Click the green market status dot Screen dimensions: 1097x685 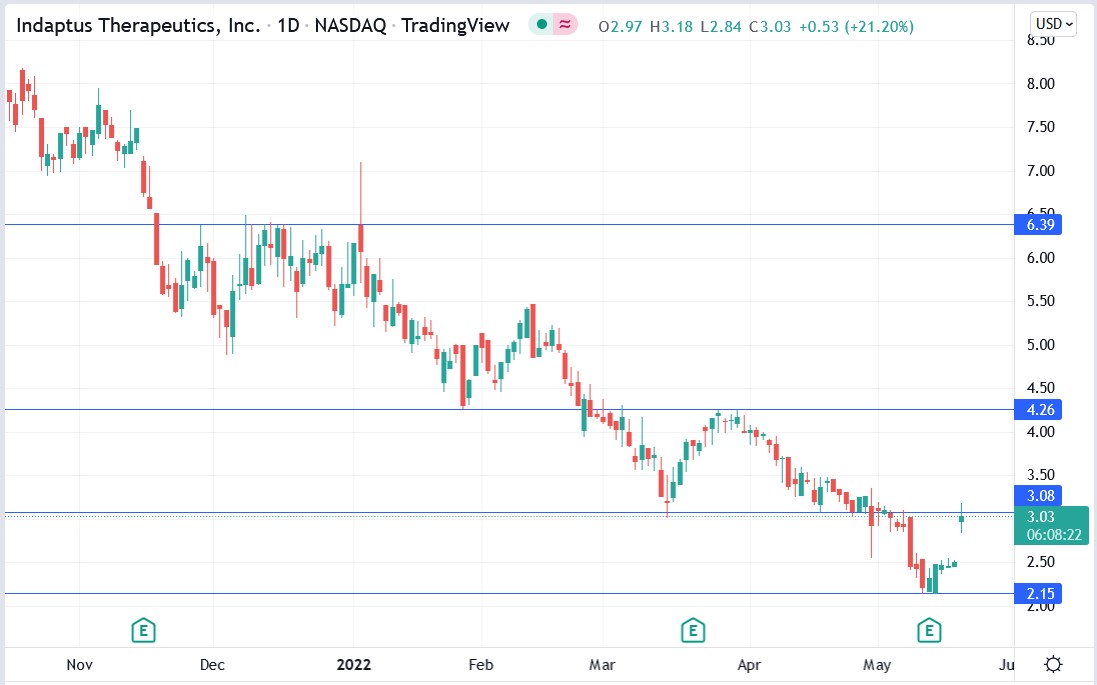542,25
